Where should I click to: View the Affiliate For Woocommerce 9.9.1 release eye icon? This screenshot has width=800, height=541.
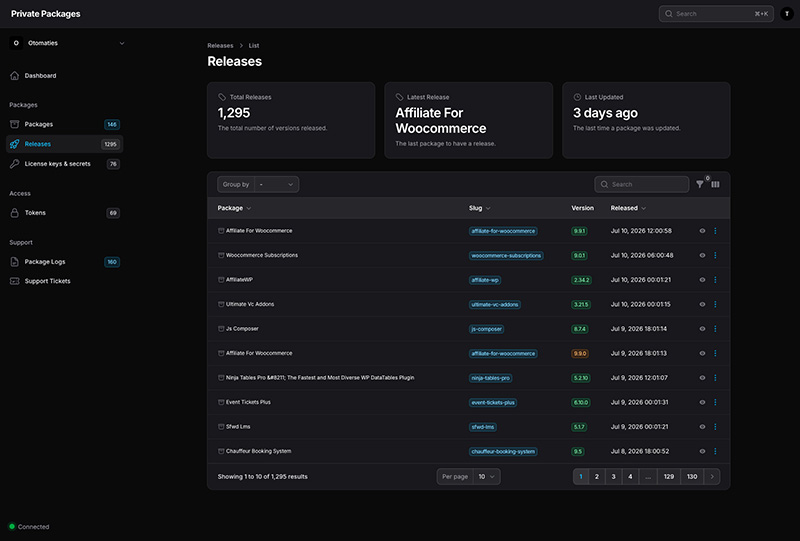pyautogui.click(x=702, y=231)
